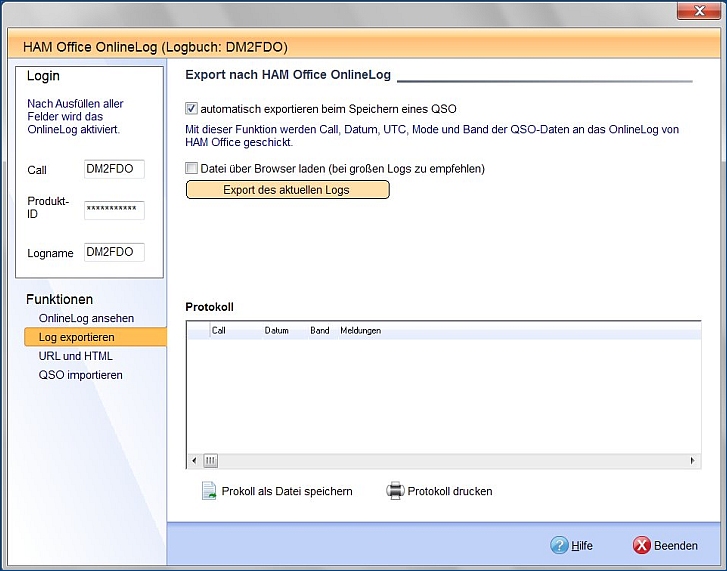Click the Produkt-ID password field
Viewport: 727px width, 571px height.
pos(114,210)
